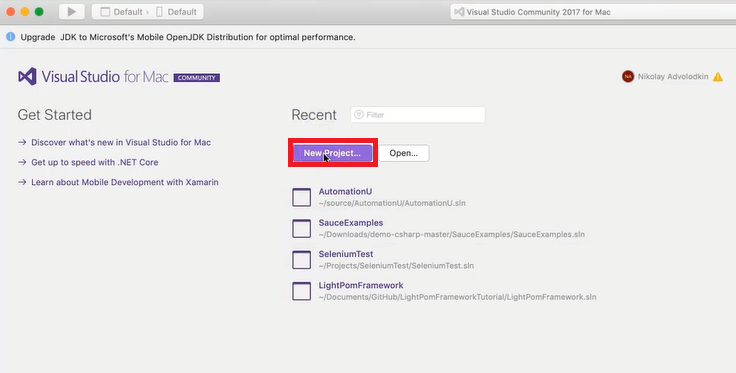This screenshot has width=736, height=373.
Task: Click the yellow warning icon near user name
Action: pyautogui.click(x=718, y=77)
